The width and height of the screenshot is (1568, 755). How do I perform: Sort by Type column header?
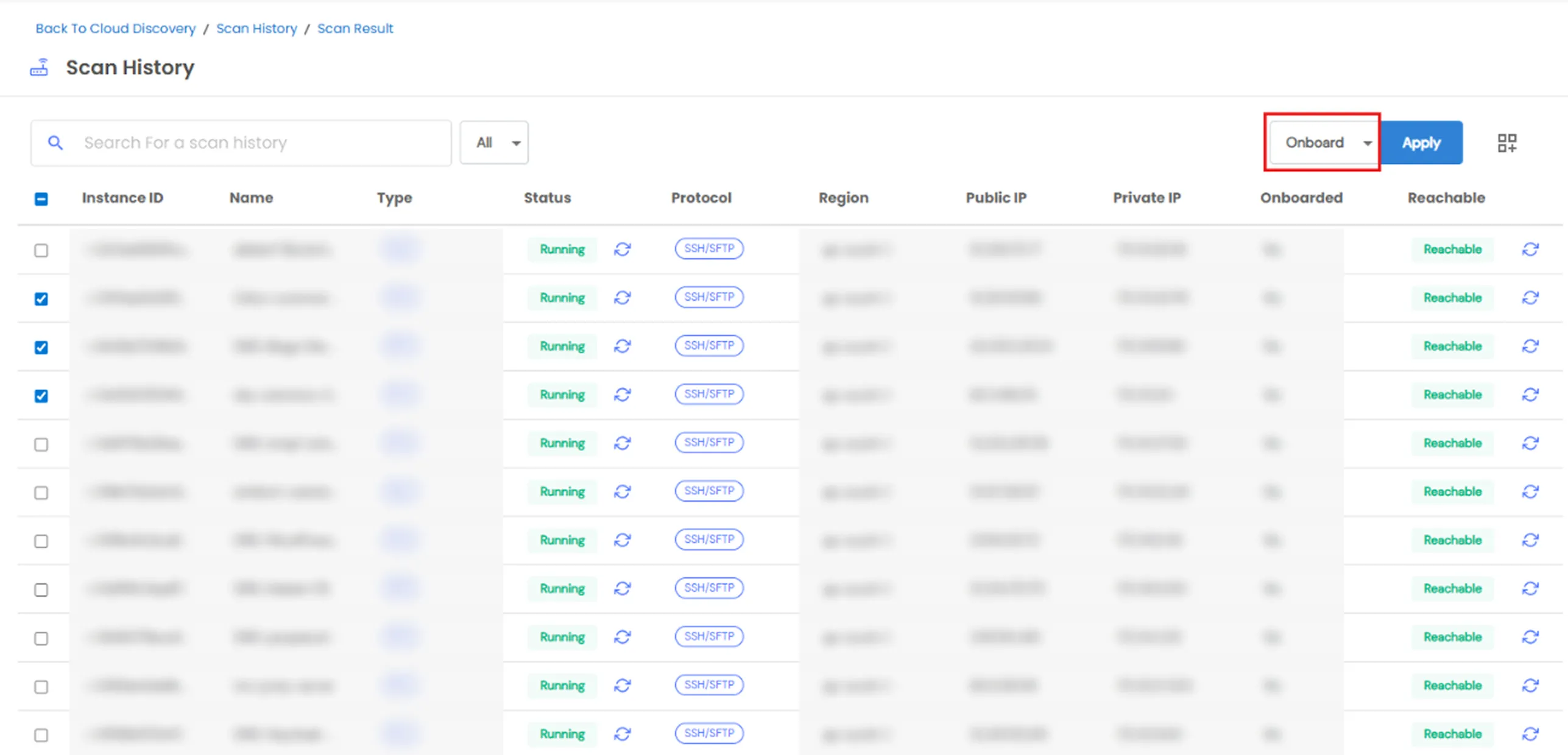[x=394, y=198]
